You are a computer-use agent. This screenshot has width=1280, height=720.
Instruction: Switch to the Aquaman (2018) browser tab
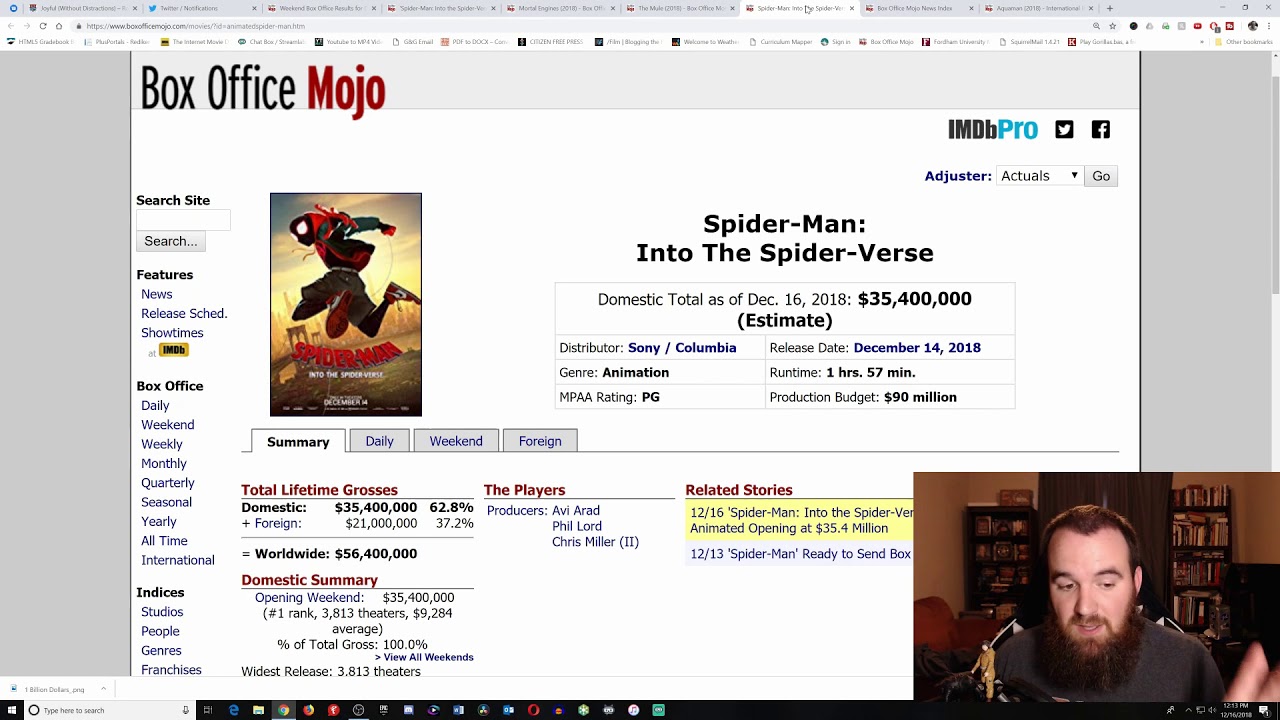[x=1038, y=8]
